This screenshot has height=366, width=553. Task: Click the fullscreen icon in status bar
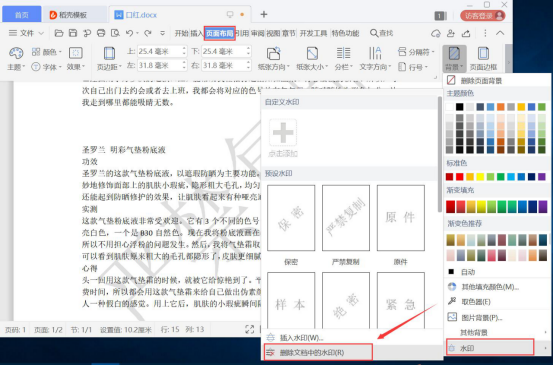coord(249,329)
